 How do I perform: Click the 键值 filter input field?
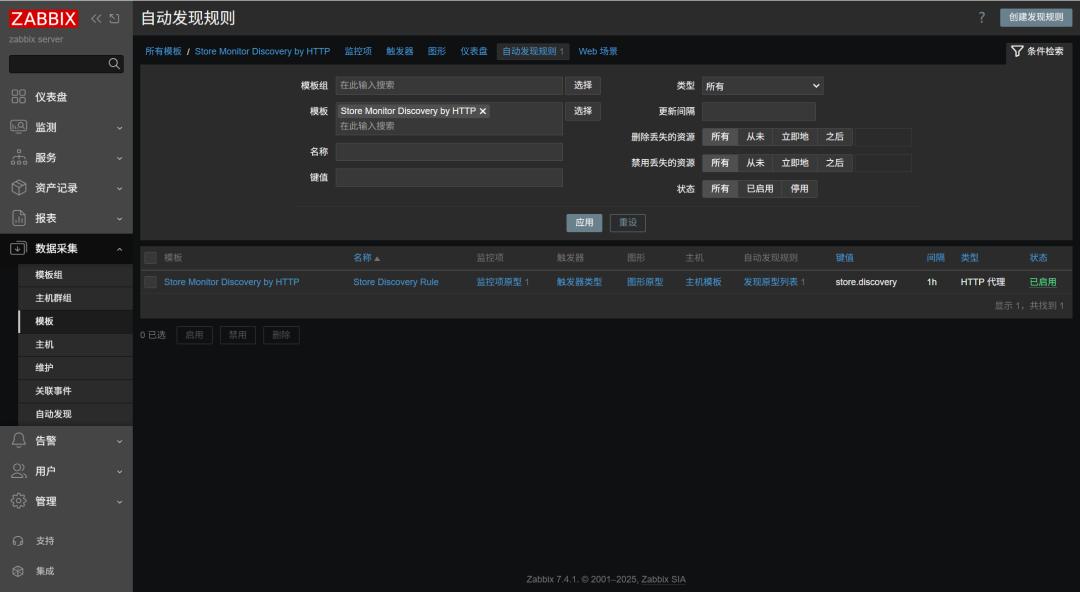click(x=449, y=177)
